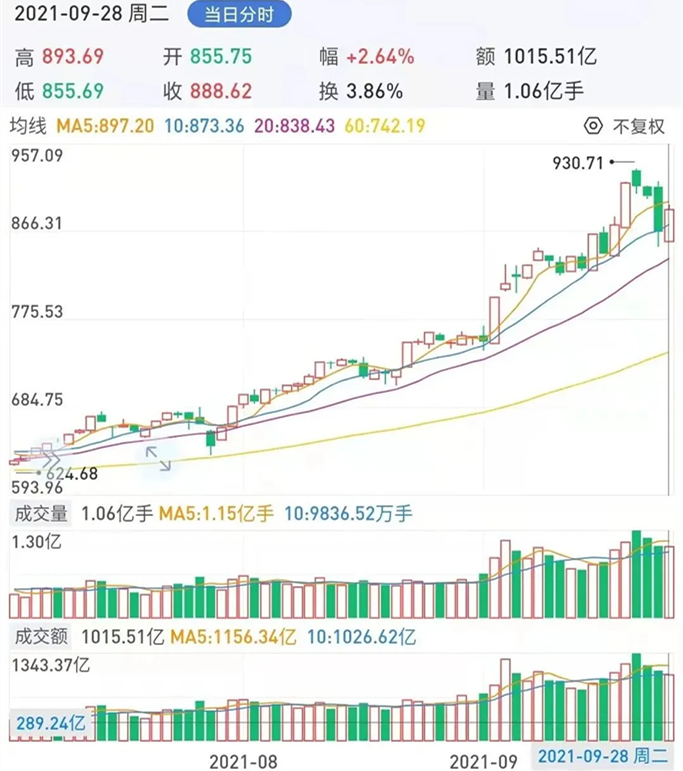Click the low price 855.69
The image size is (683, 771).
pyautogui.click(x=73, y=91)
